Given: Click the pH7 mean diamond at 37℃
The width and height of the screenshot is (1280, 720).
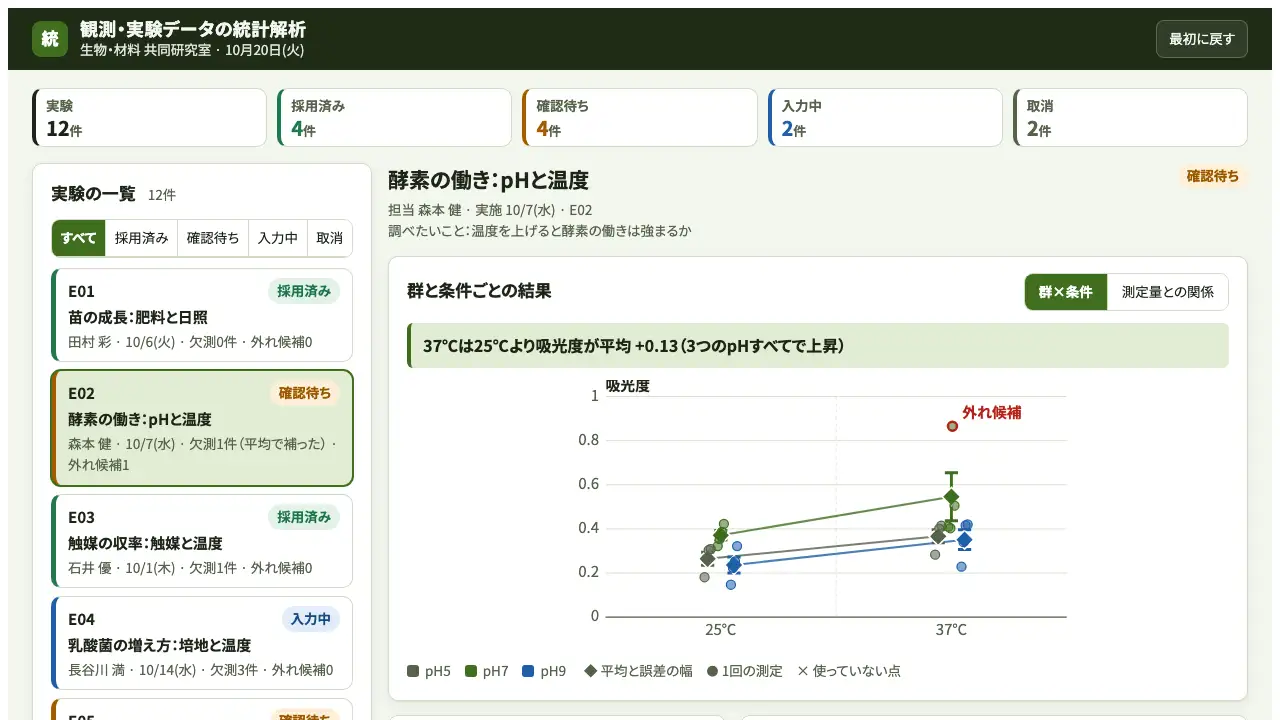Looking at the screenshot, I should pyautogui.click(x=951, y=497).
